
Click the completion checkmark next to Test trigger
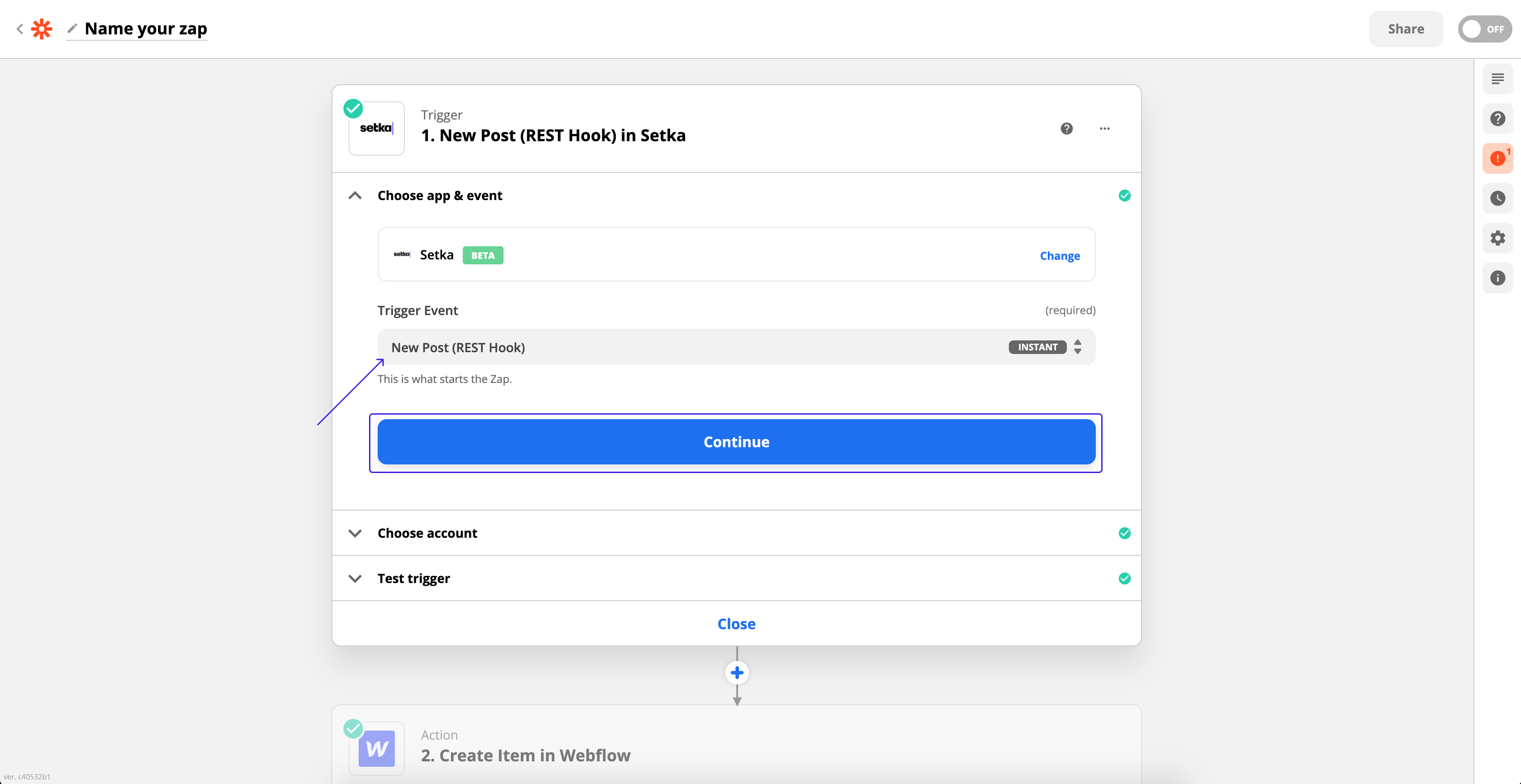[1124, 578]
